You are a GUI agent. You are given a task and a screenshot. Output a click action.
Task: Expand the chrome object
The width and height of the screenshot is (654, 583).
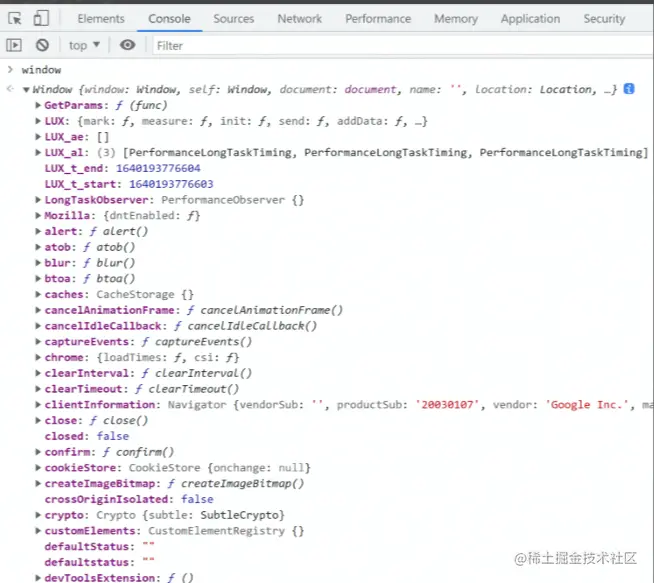pos(38,357)
